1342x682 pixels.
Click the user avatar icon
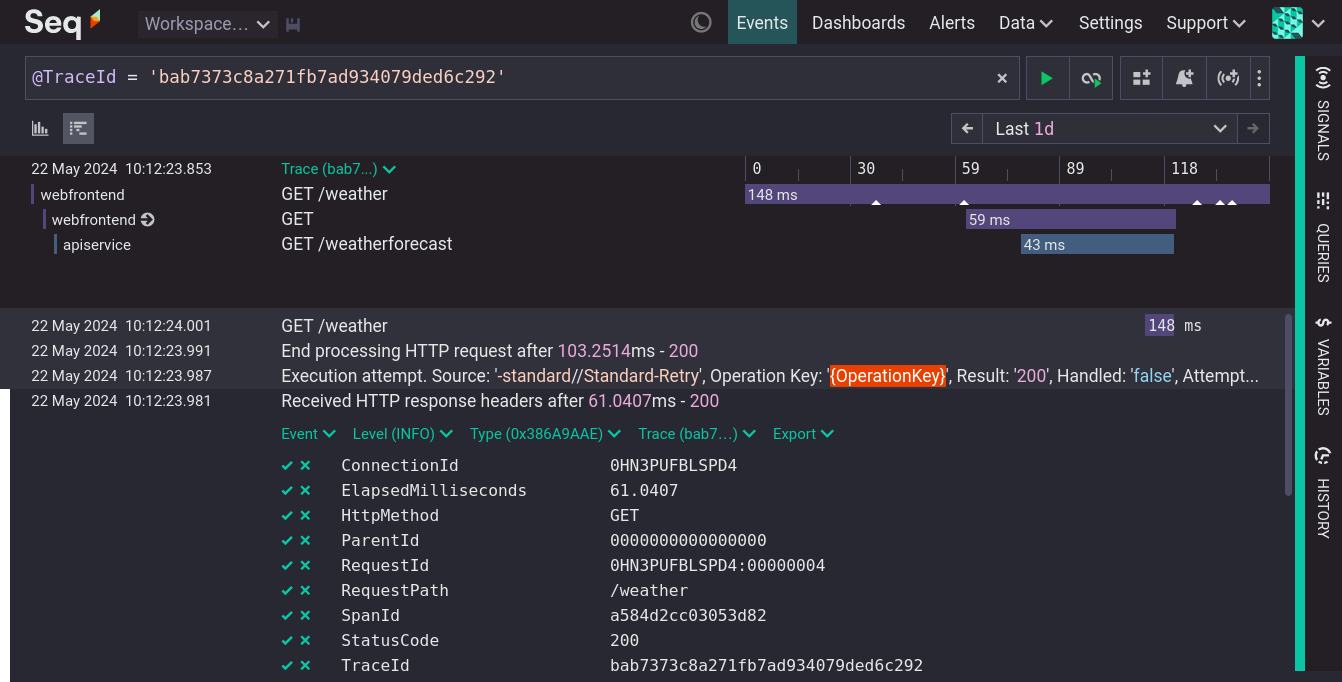tap(1287, 22)
